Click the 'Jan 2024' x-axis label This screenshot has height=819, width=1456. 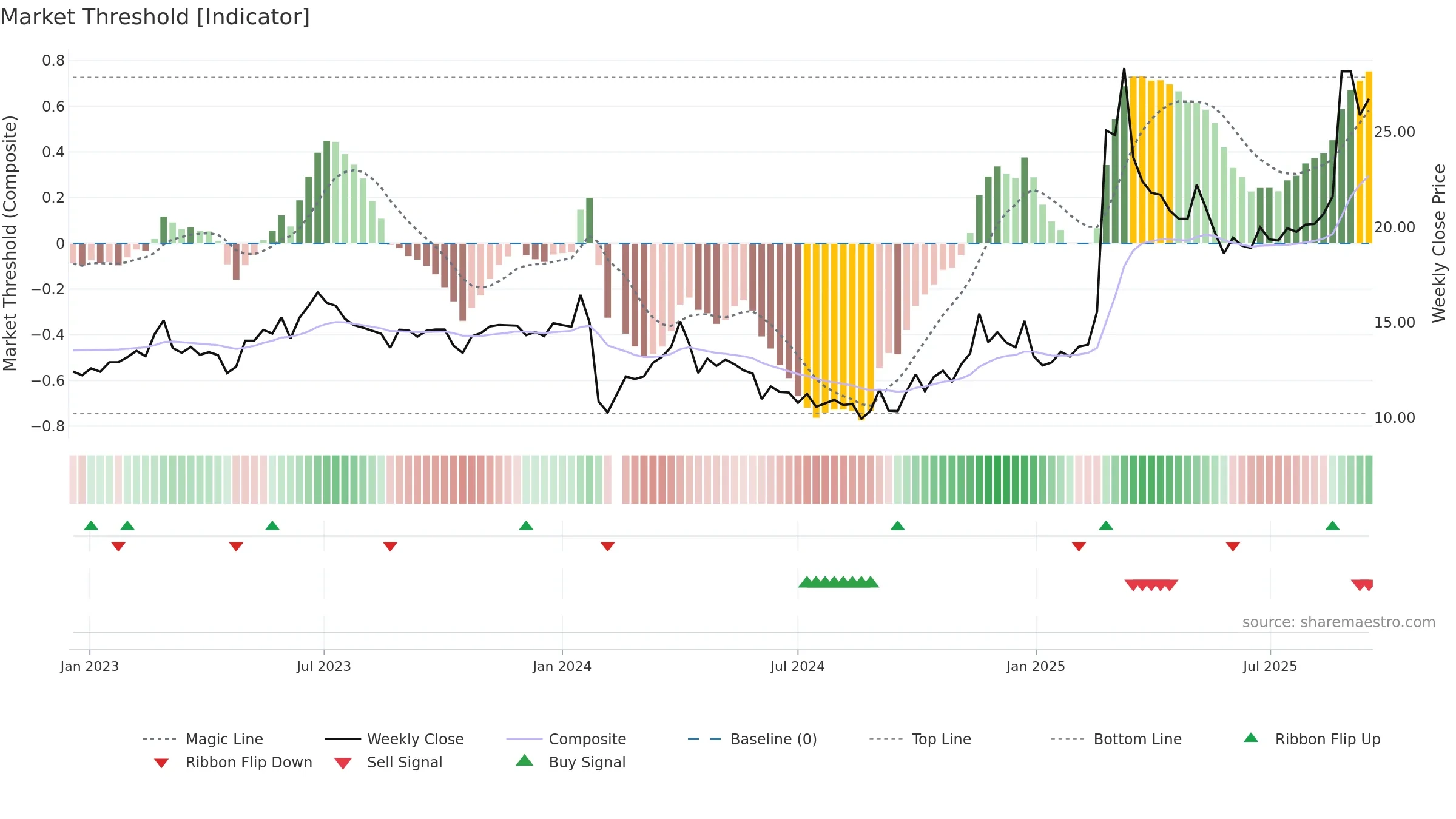point(562,666)
